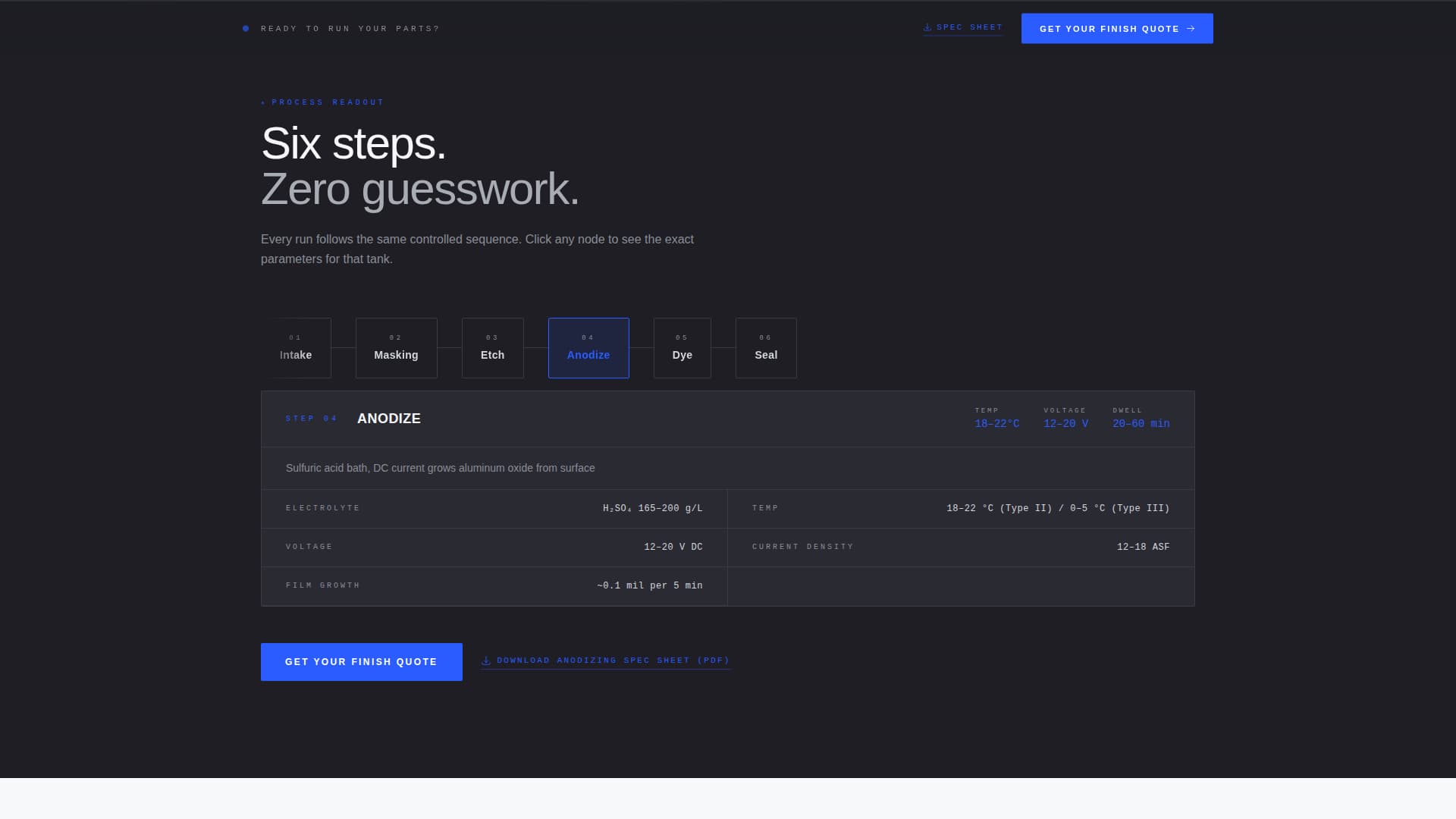
Task: Click the 12–20 V voltage readout
Action: (1065, 423)
